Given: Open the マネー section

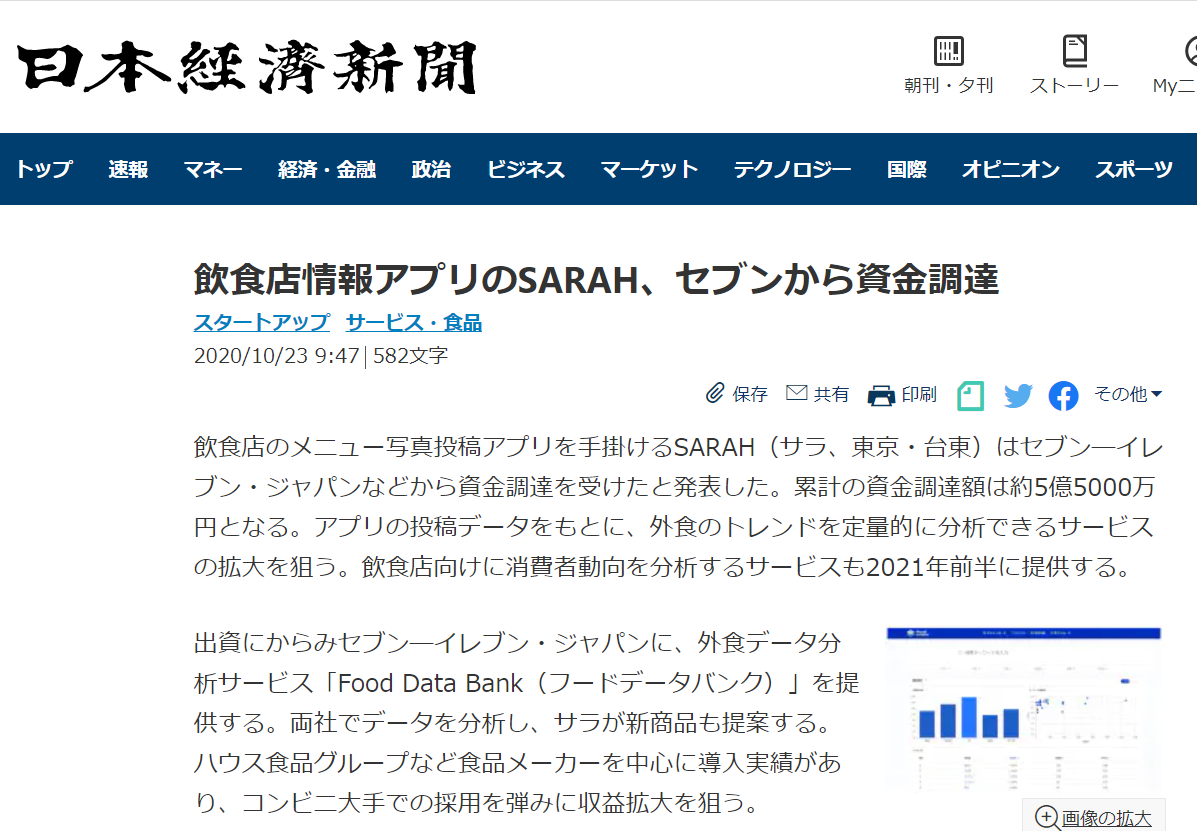Looking at the screenshot, I should pyautogui.click(x=213, y=169).
